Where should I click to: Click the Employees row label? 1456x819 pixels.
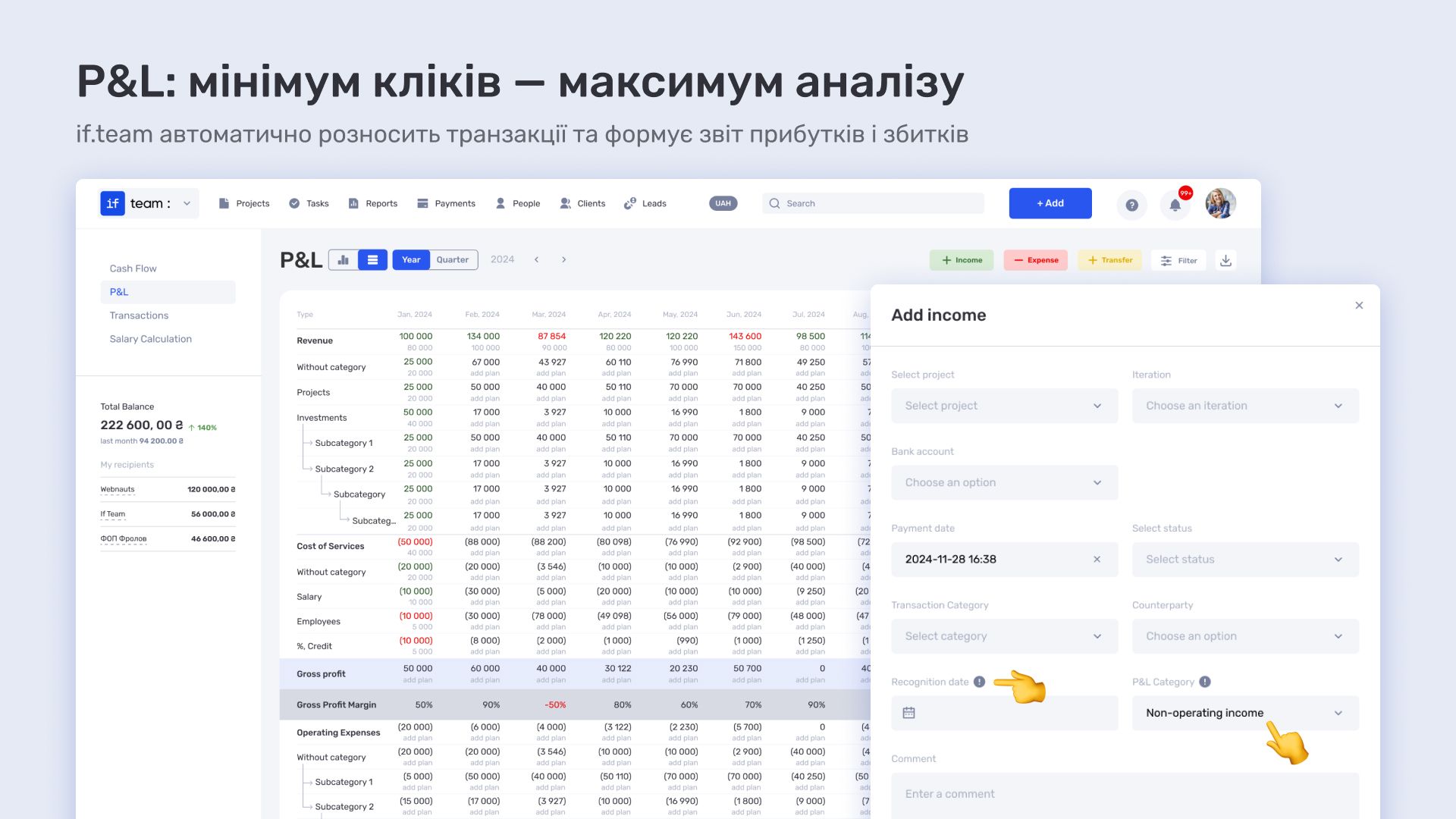[318, 622]
